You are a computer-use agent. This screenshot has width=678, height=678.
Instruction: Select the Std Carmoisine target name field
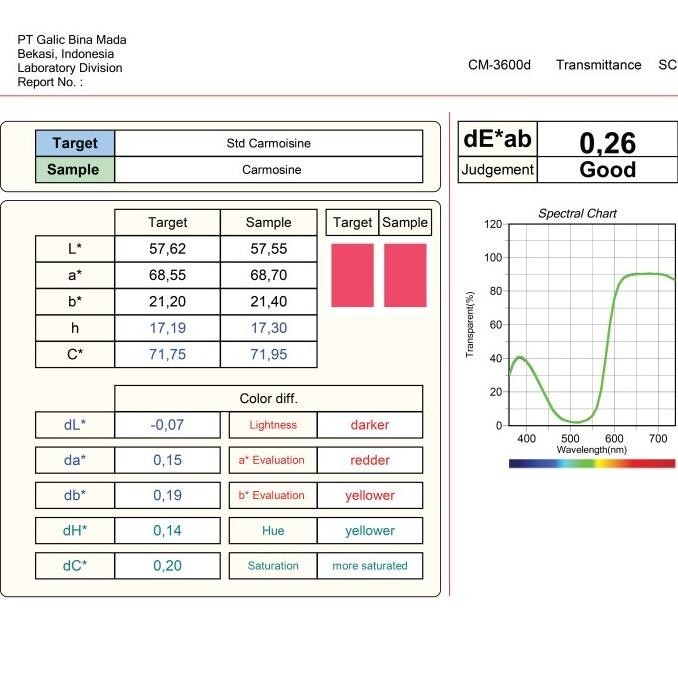click(269, 143)
